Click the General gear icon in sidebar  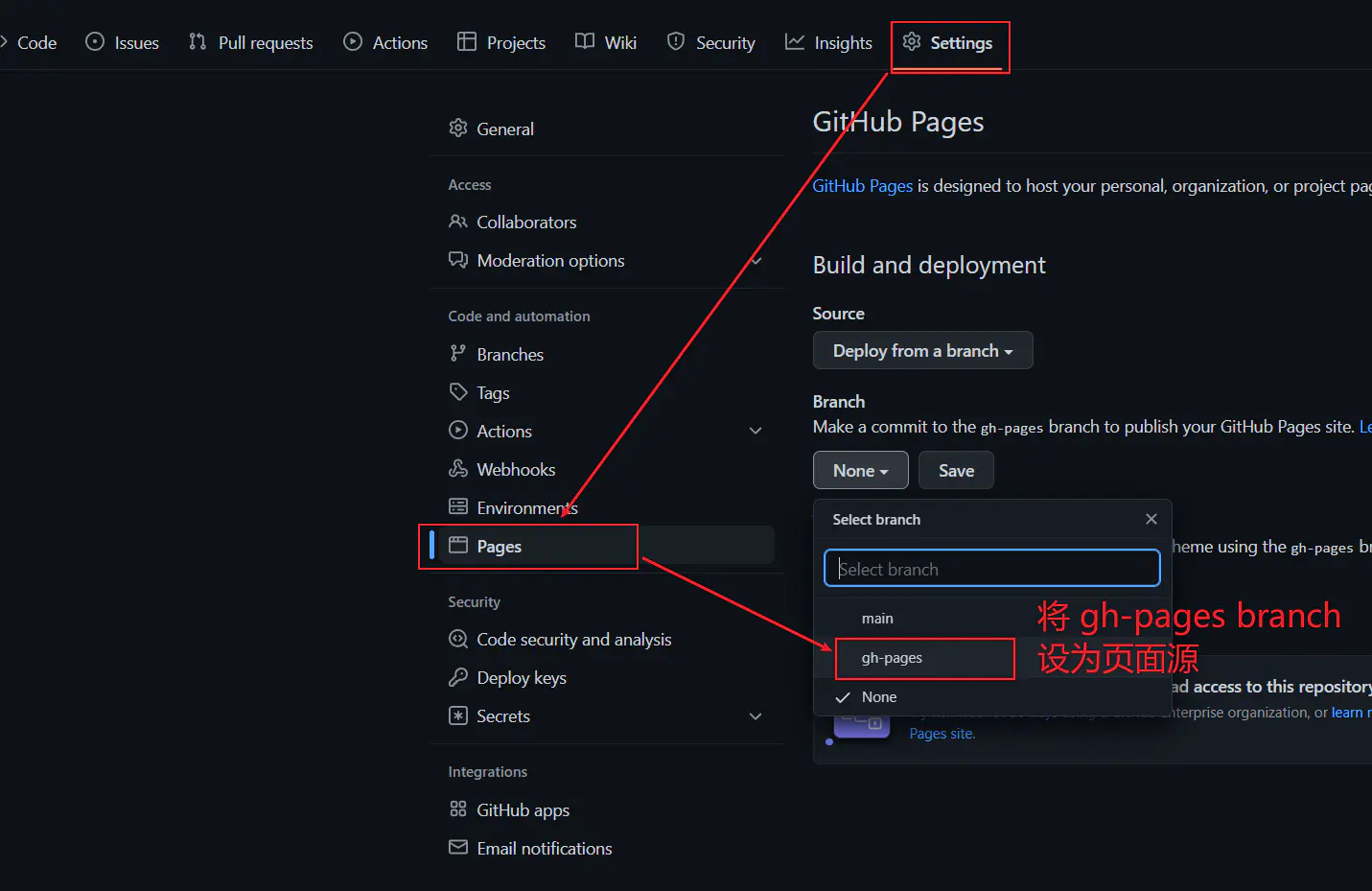click(458, 128)
